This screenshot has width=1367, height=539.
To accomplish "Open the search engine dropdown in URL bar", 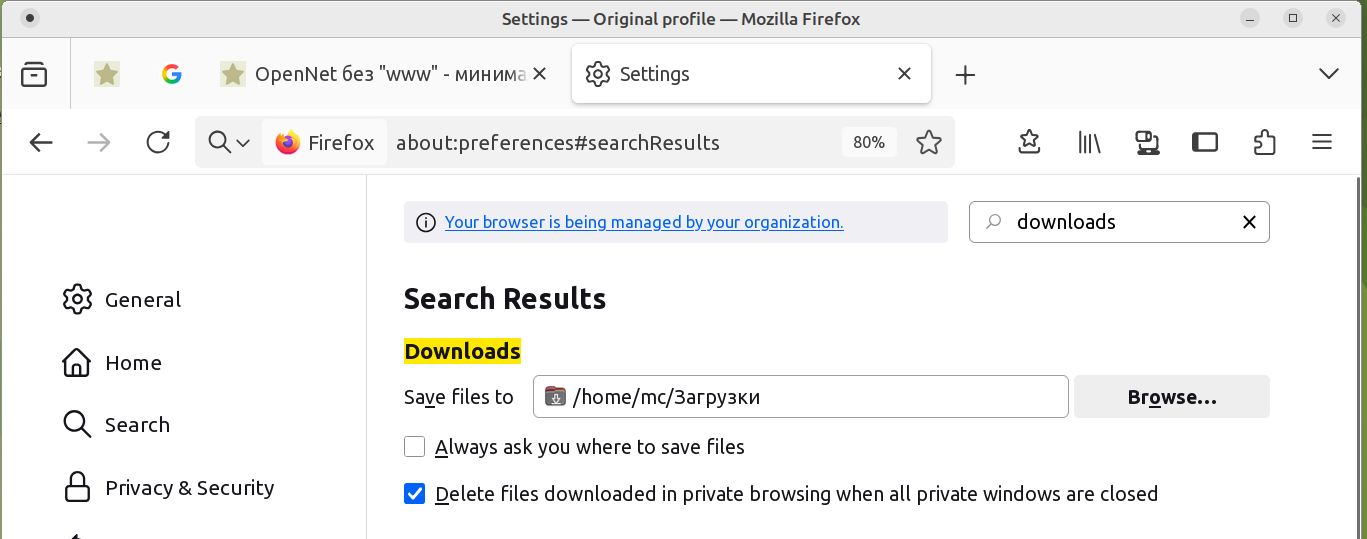I will (x=229, y=142).
